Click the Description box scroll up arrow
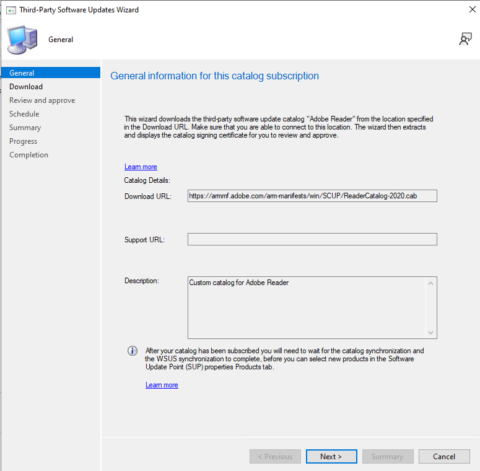Screen dimensions: 480x471 431,283
